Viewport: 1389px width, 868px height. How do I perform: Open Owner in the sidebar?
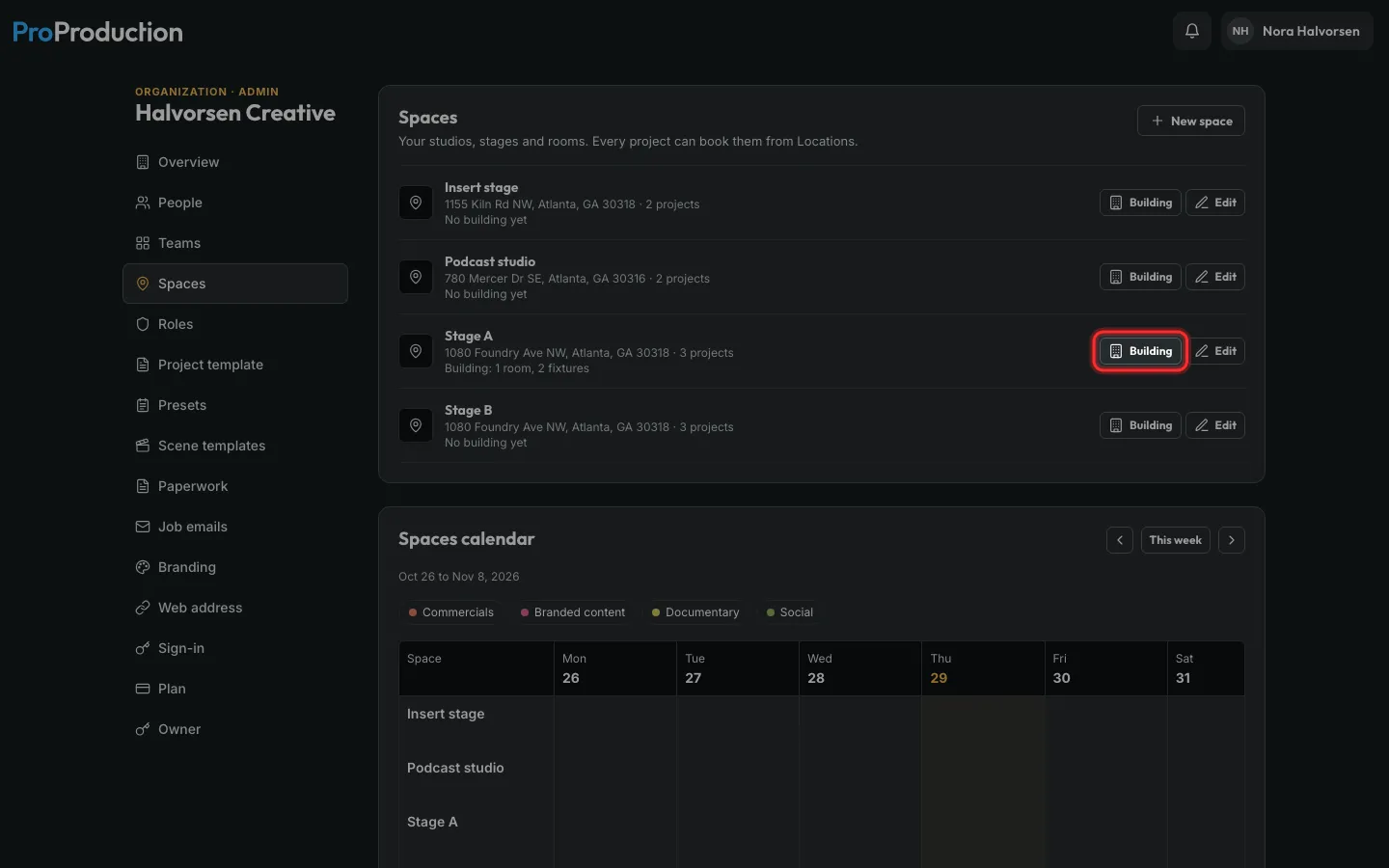click(235, 729)
